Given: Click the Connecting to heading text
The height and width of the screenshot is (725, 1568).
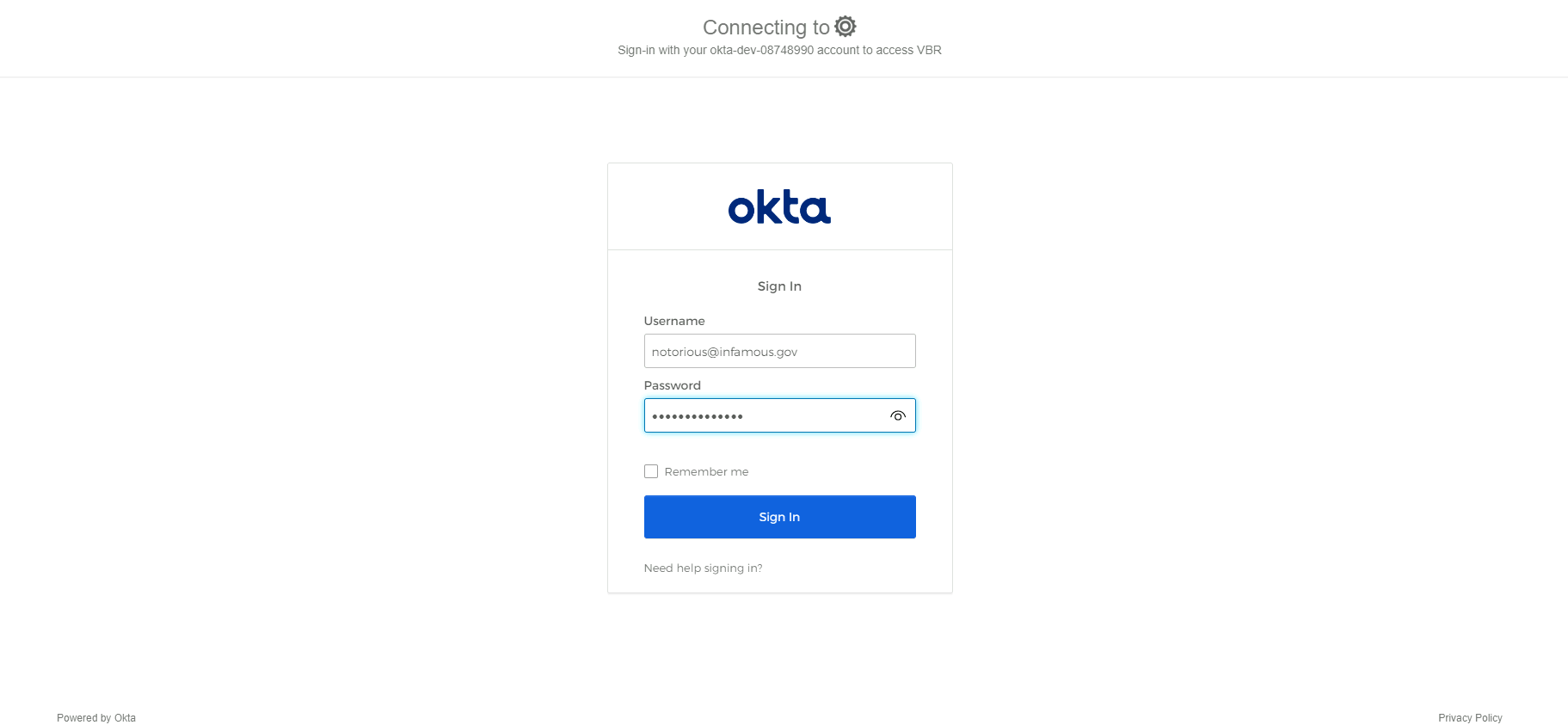Looking at the screenshot, I should click(766, 28).
